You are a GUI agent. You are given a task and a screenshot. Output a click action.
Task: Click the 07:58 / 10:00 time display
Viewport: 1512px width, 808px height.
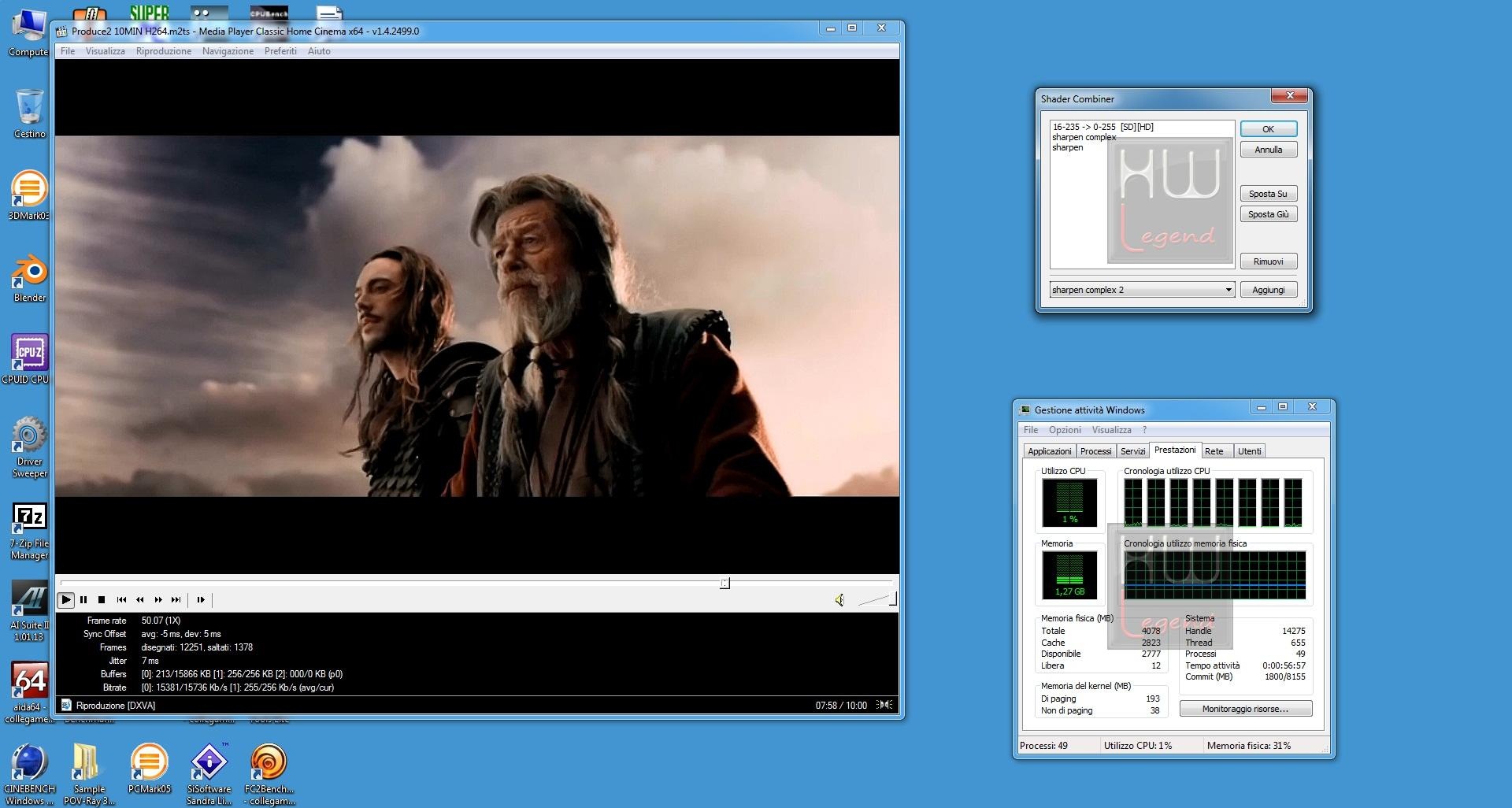coord(841,705)
